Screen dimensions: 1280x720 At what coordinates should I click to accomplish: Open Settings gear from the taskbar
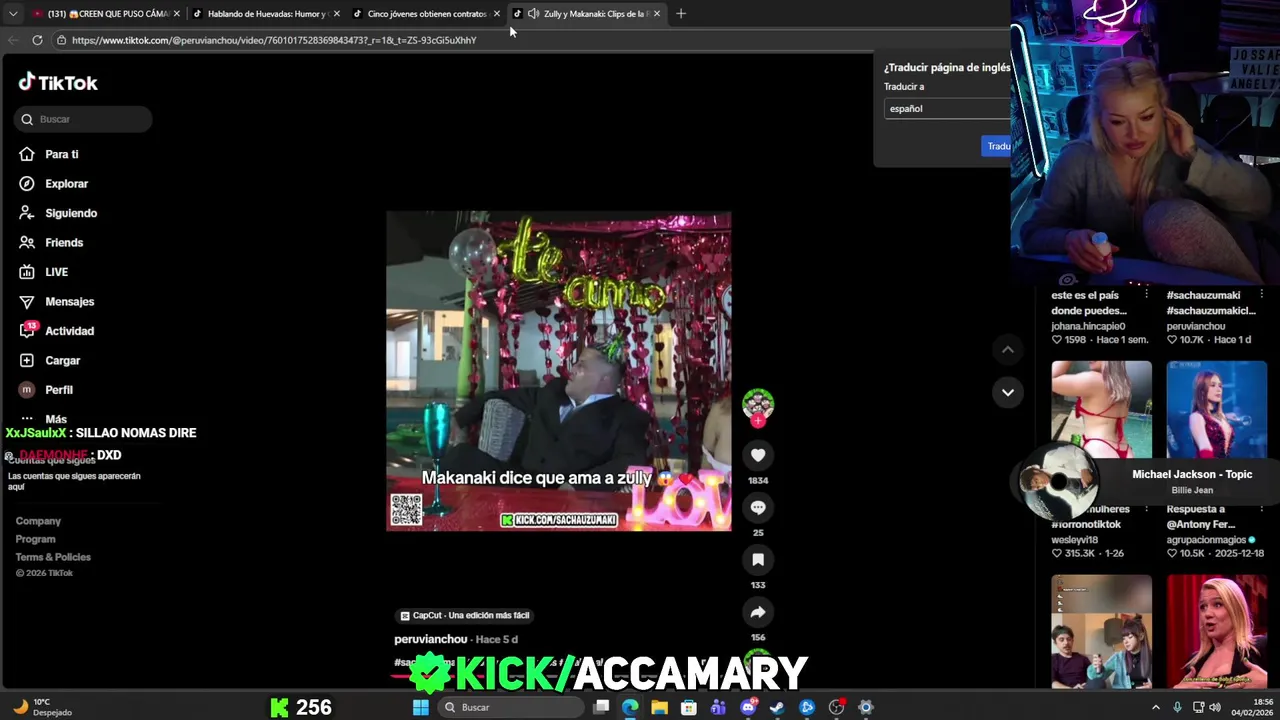coord(866,707)
